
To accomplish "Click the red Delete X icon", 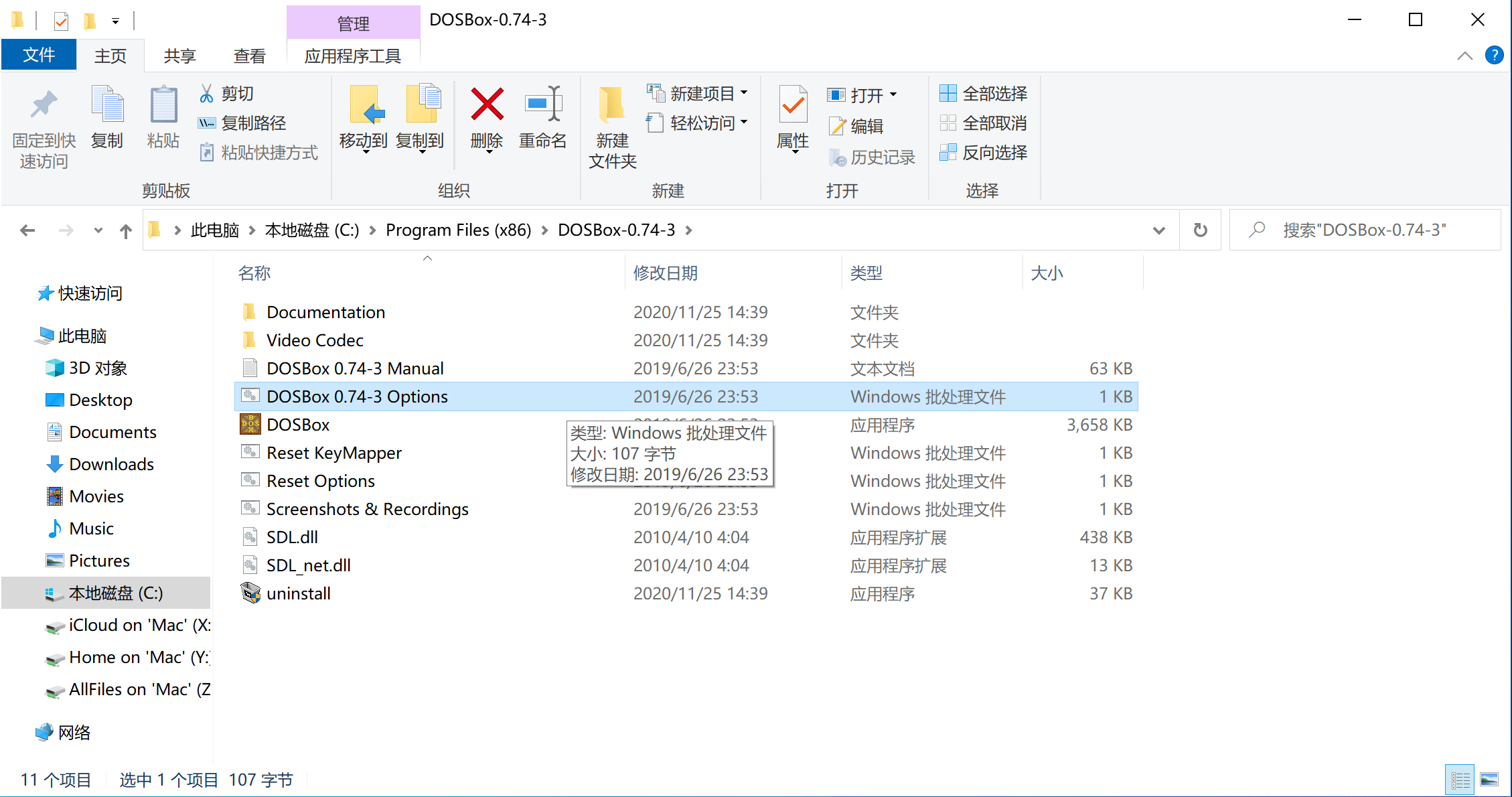I will (487, 104).
